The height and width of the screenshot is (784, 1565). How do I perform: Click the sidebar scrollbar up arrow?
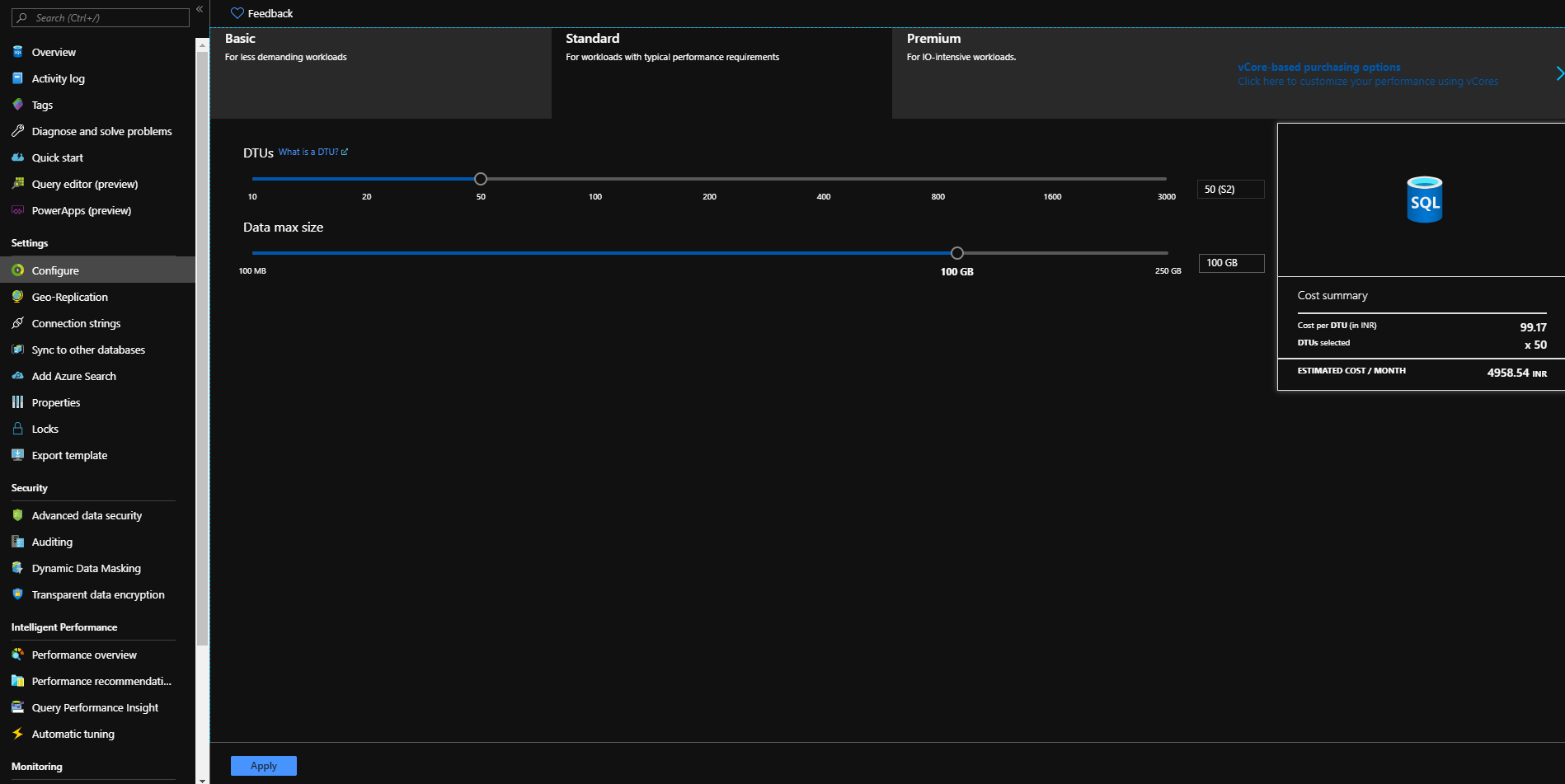click(x=202, y=45)
